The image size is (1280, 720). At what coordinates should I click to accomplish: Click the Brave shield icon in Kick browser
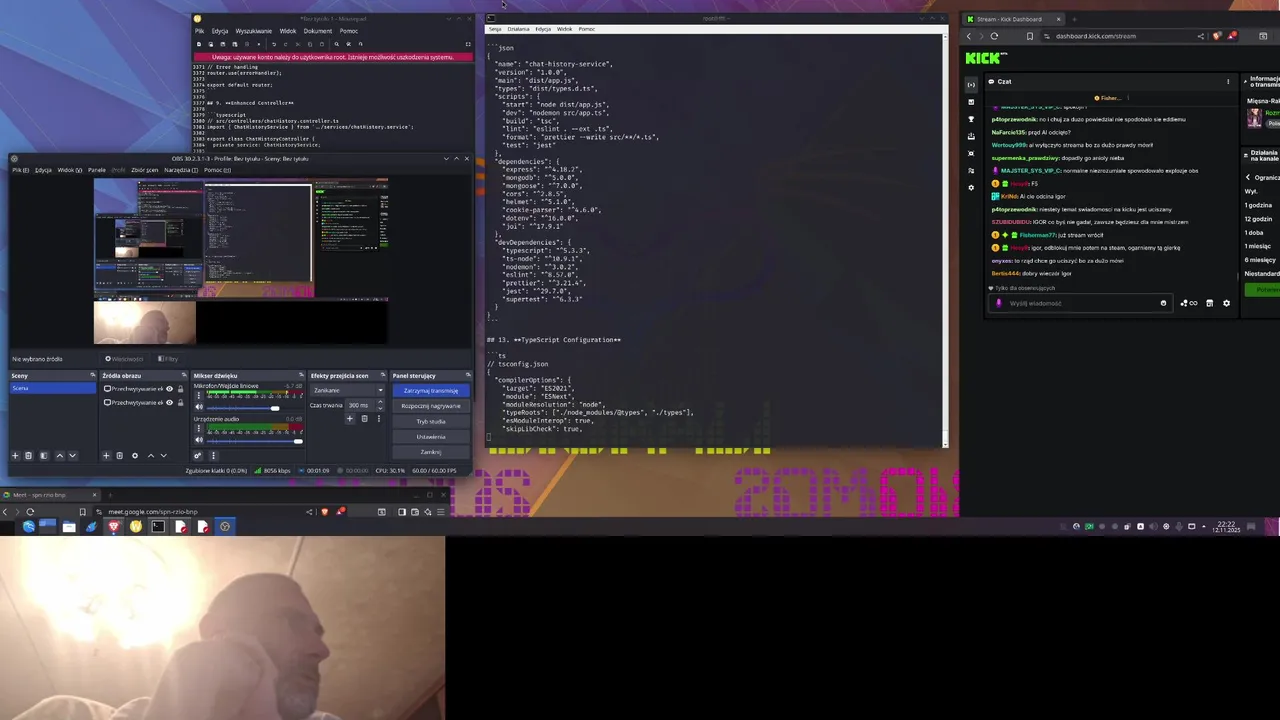(1216, 36)
